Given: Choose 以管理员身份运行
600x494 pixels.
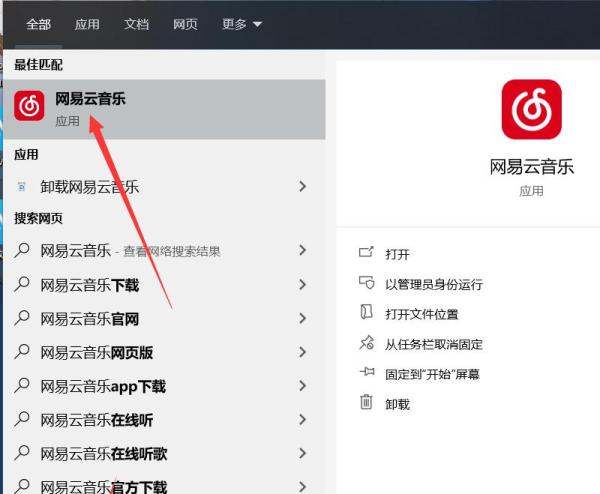Looking at the screenshot, I should pyautogui.click(x=434, y=284).
